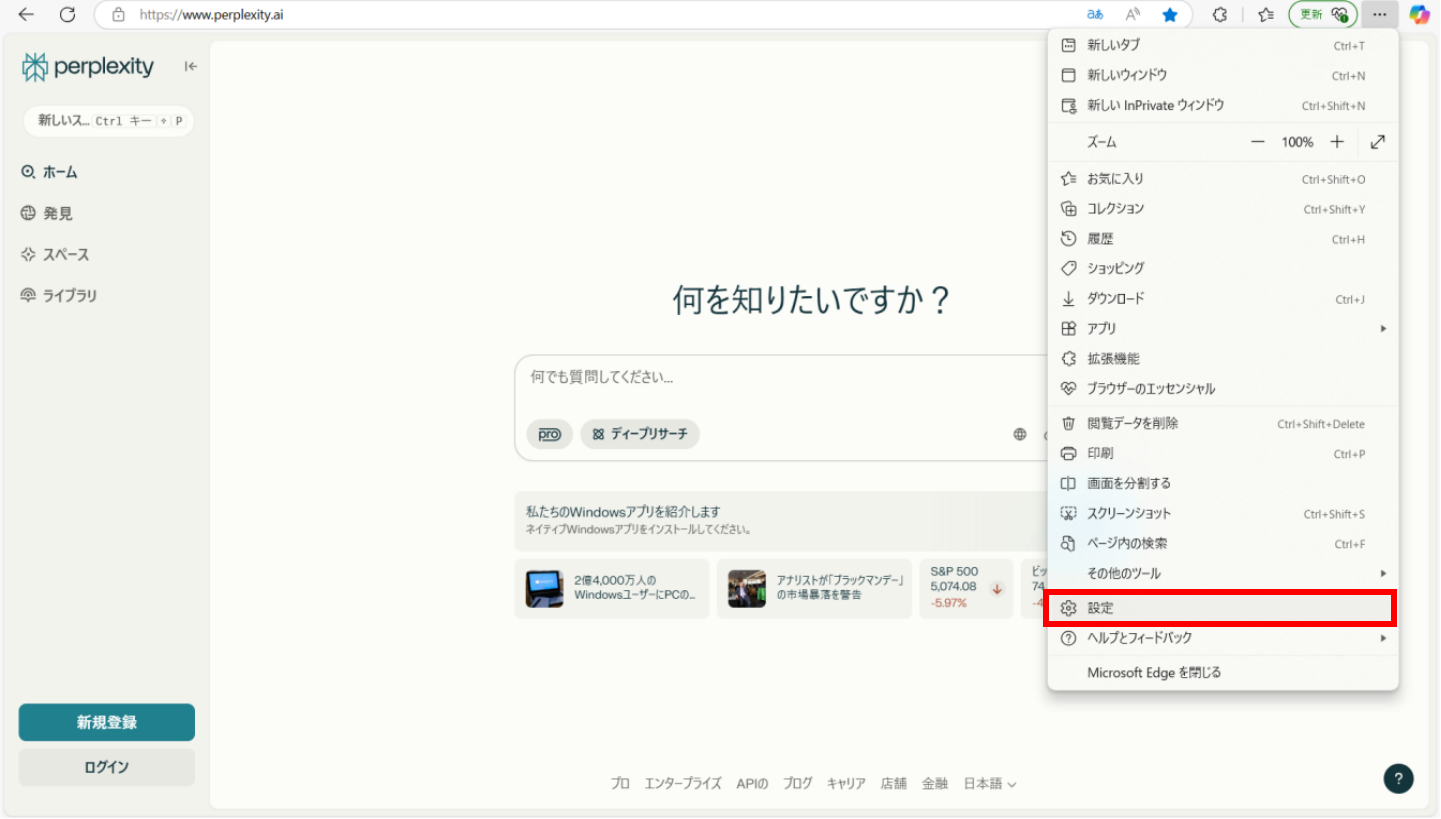This screenshot has height=819, width=1441.
Task: Click the ログイン button
Action: tap(107, 767)
